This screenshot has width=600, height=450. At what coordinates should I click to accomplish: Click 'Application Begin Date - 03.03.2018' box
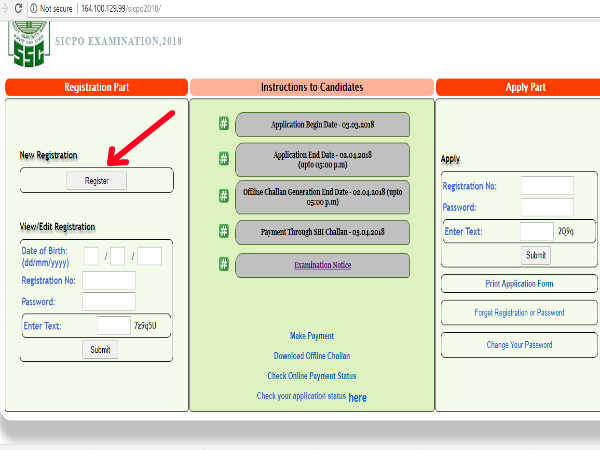click(323, 124)
